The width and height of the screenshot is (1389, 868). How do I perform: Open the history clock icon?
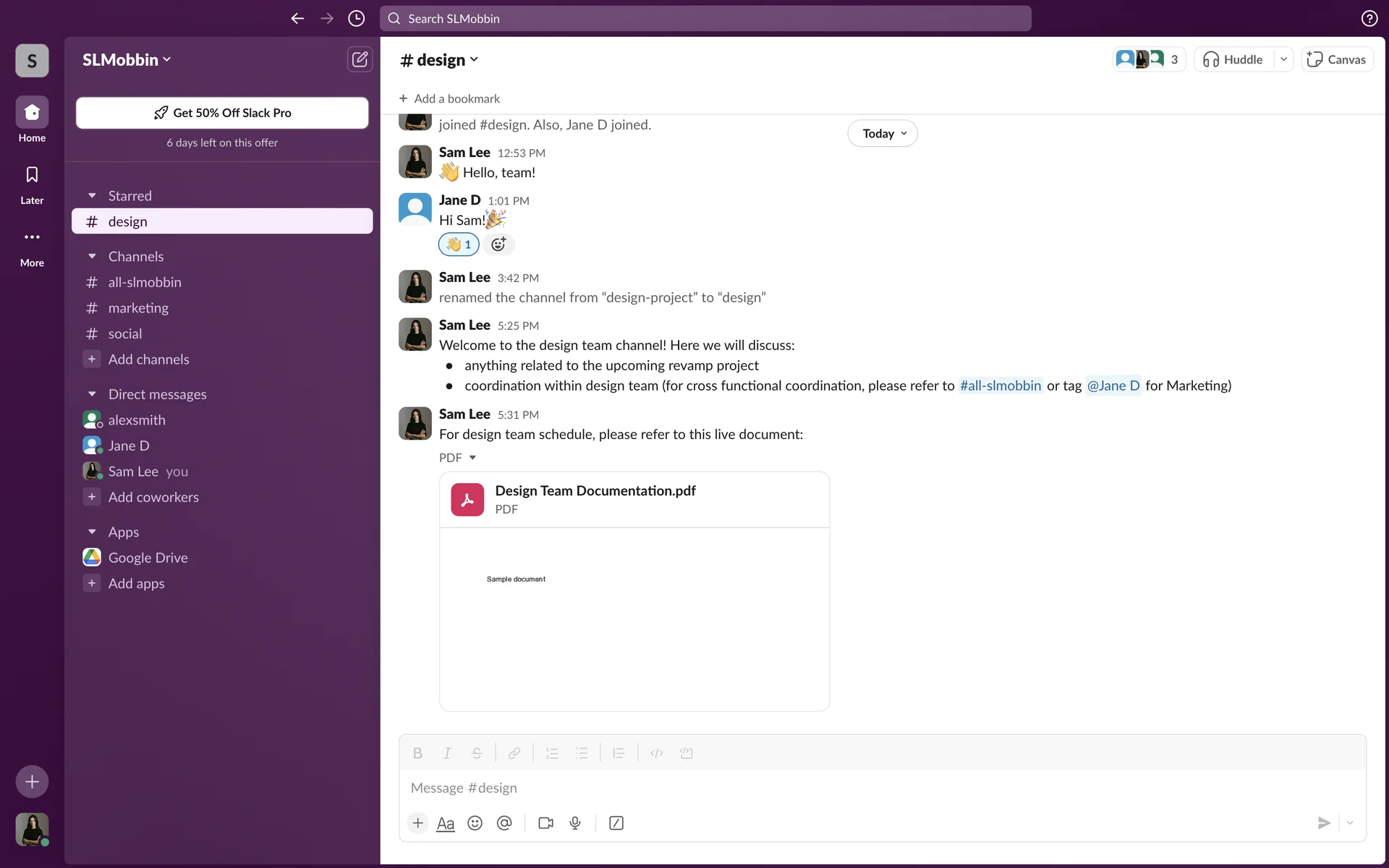(x=356, y=19)
